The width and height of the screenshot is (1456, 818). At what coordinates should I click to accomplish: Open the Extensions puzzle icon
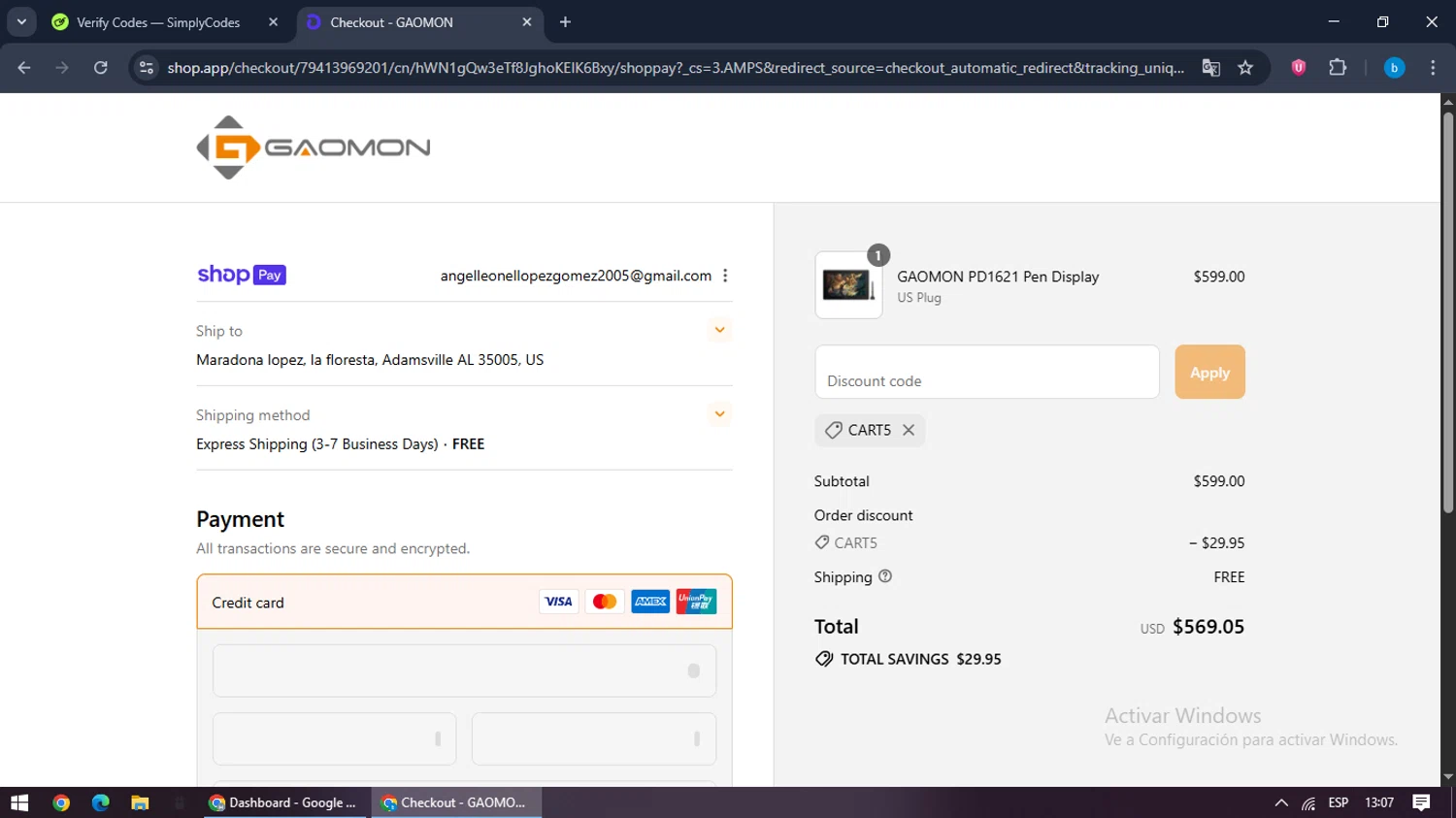click(x=1338, y=68)
